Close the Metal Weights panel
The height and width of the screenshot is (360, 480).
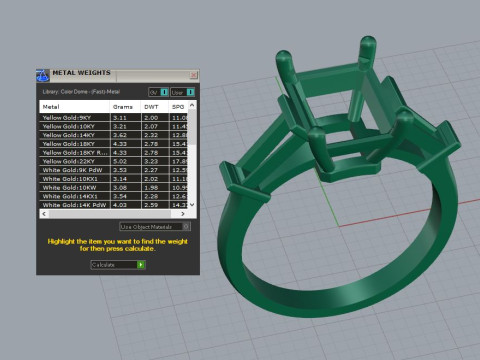tap(193, 75)
